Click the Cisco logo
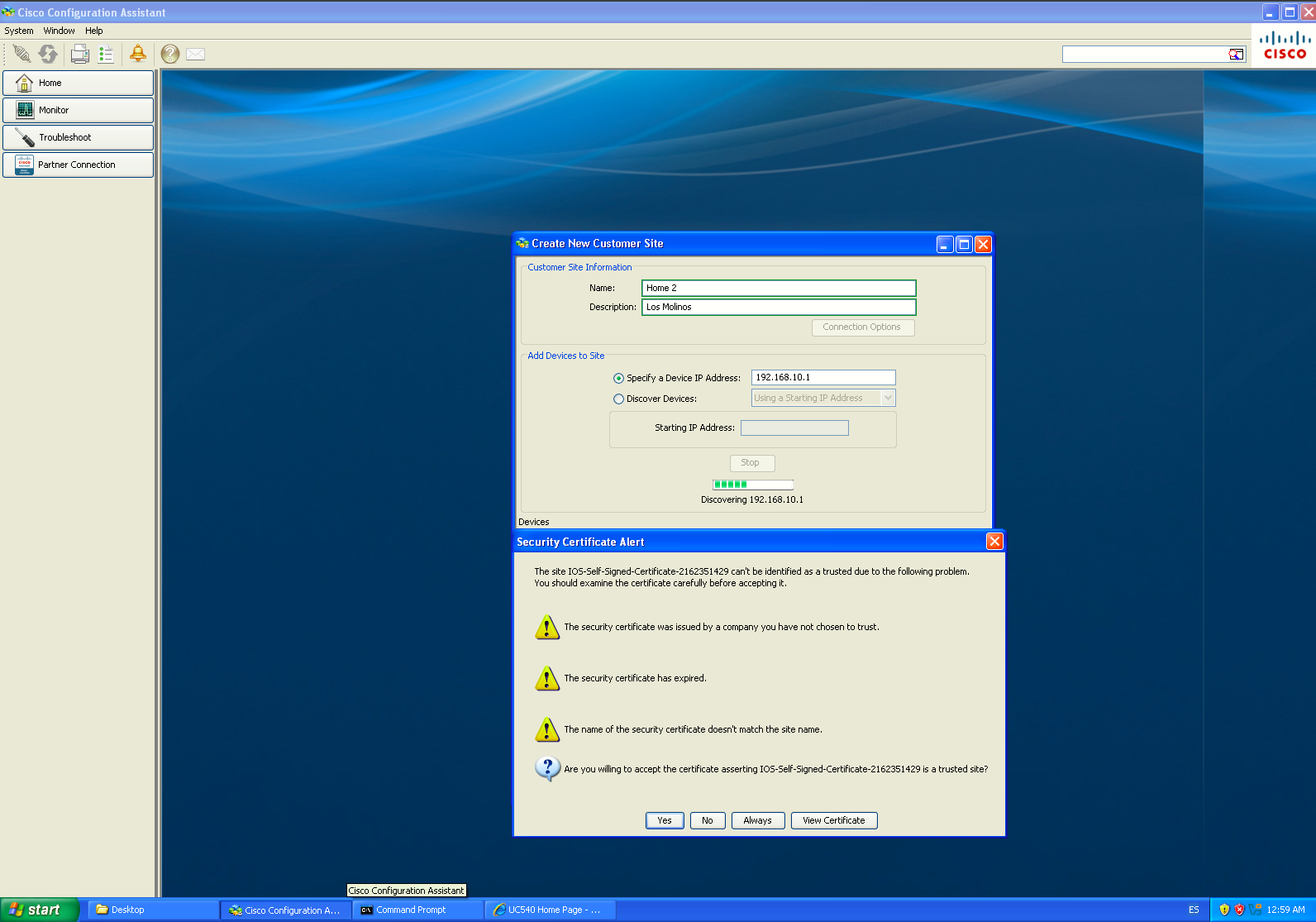Screen dimensions: 1316x922 click(x=1285, y=45)
